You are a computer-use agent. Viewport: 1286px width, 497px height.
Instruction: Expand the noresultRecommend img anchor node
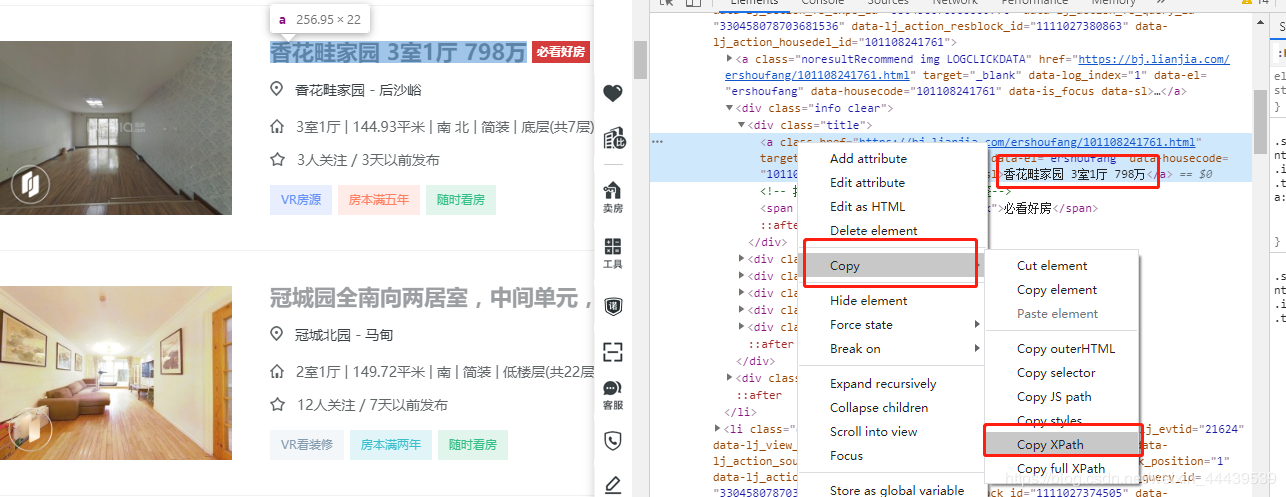click(730, 59)
